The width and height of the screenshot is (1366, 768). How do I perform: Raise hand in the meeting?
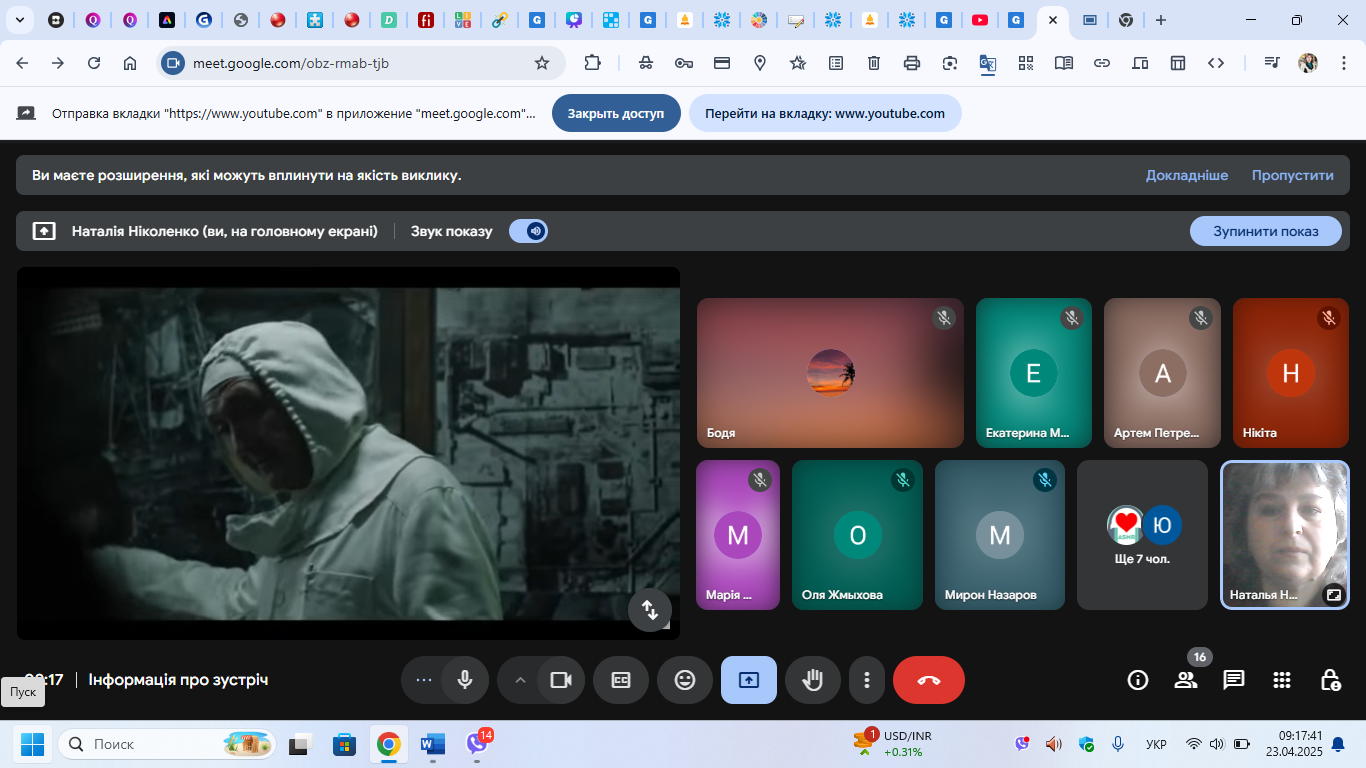click(813, 680)
